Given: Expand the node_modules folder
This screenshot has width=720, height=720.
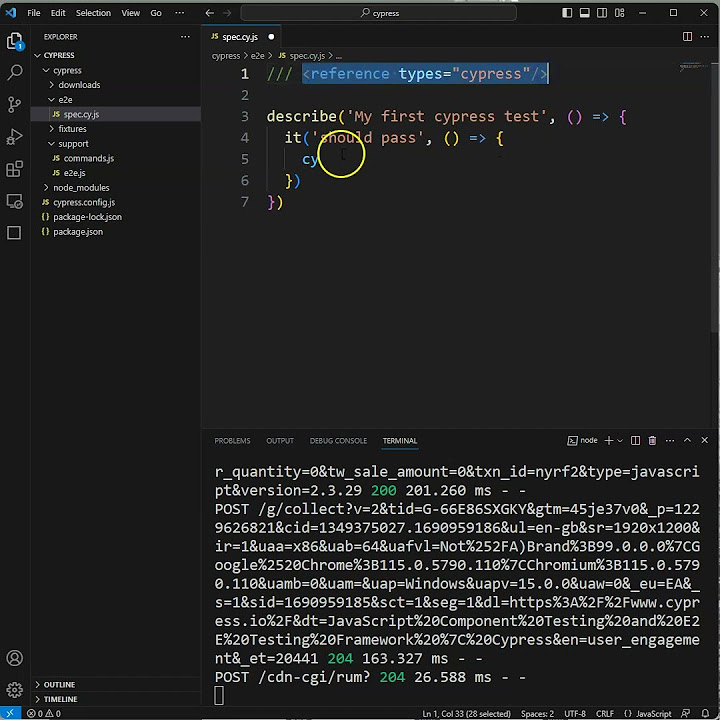Looking at the screenshot, I should tap(46, 188).
